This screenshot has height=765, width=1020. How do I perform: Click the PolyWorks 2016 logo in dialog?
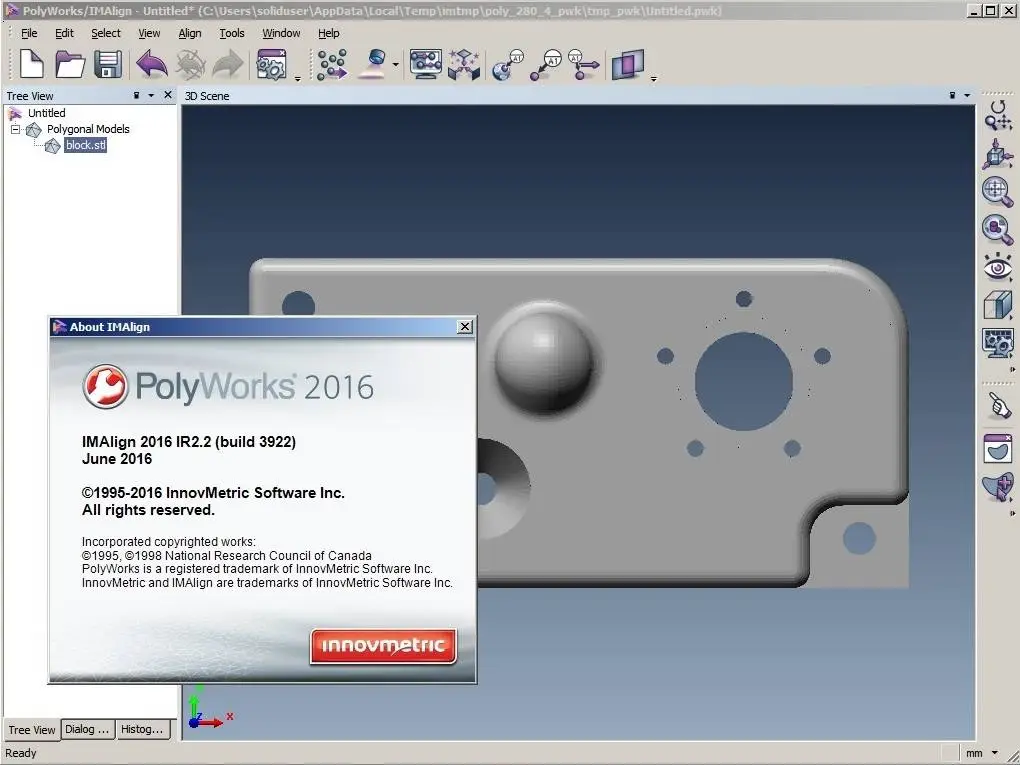coord(228,386)
